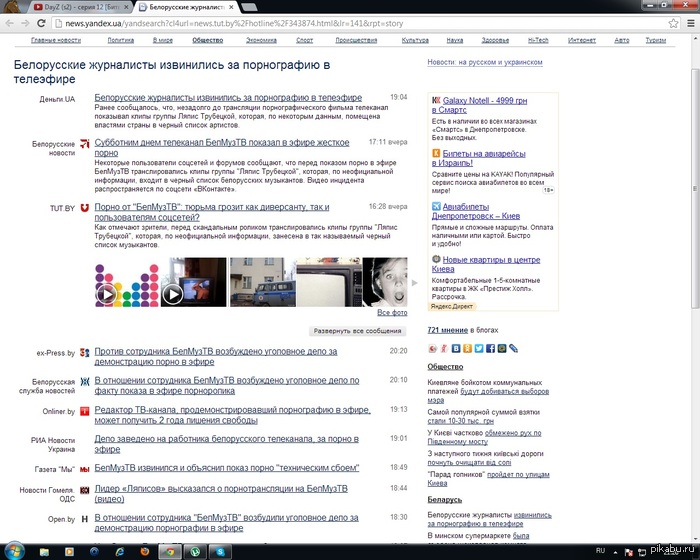The height and width of the screenshot is (560, 700).
Task: Share story via the LiveJournal pencil icon
Action: coord(514,348)
